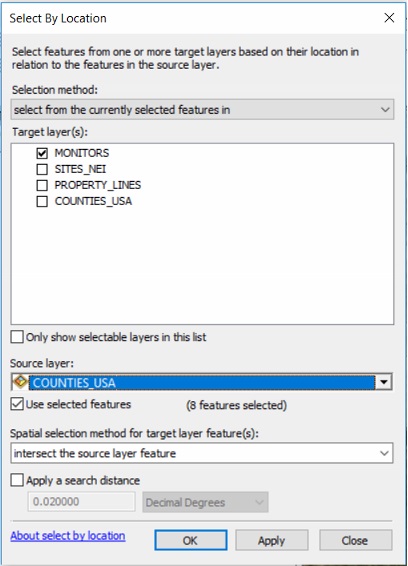408x566 pixels.
Task: Click the COUNTIES_USA polygon layer icon
Action: (21, 381)
